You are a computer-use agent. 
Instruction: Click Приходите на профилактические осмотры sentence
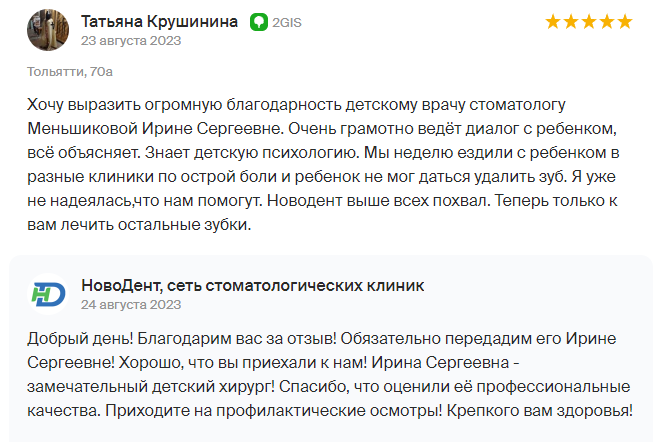(274, 411)
